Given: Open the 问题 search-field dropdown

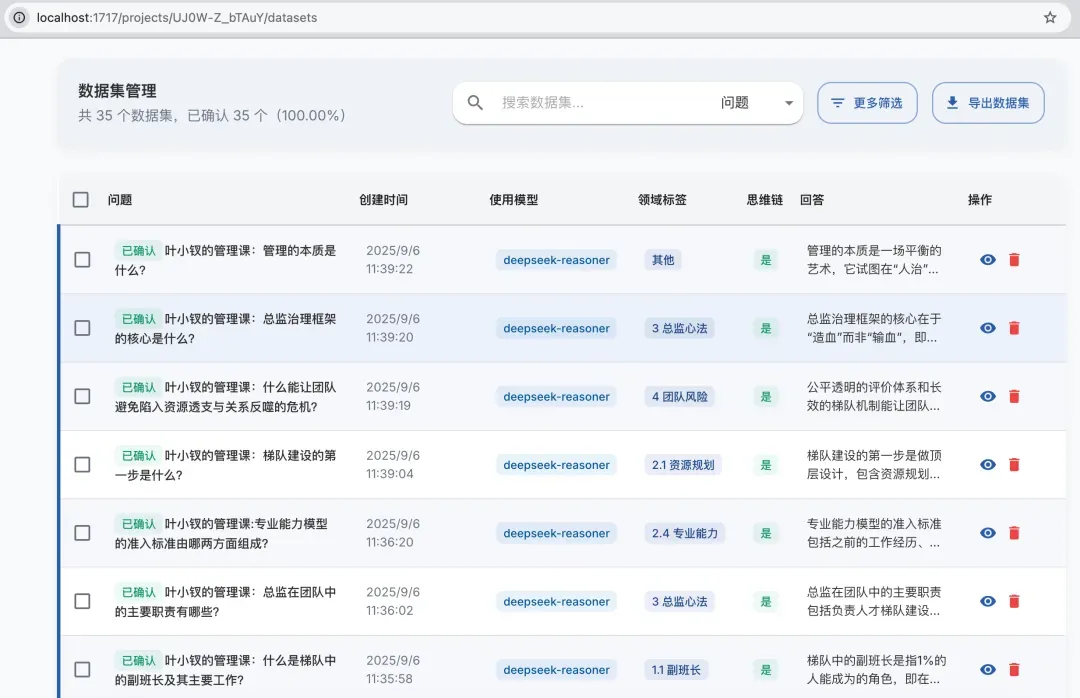Looking at the screenshot, I should 756,103.
